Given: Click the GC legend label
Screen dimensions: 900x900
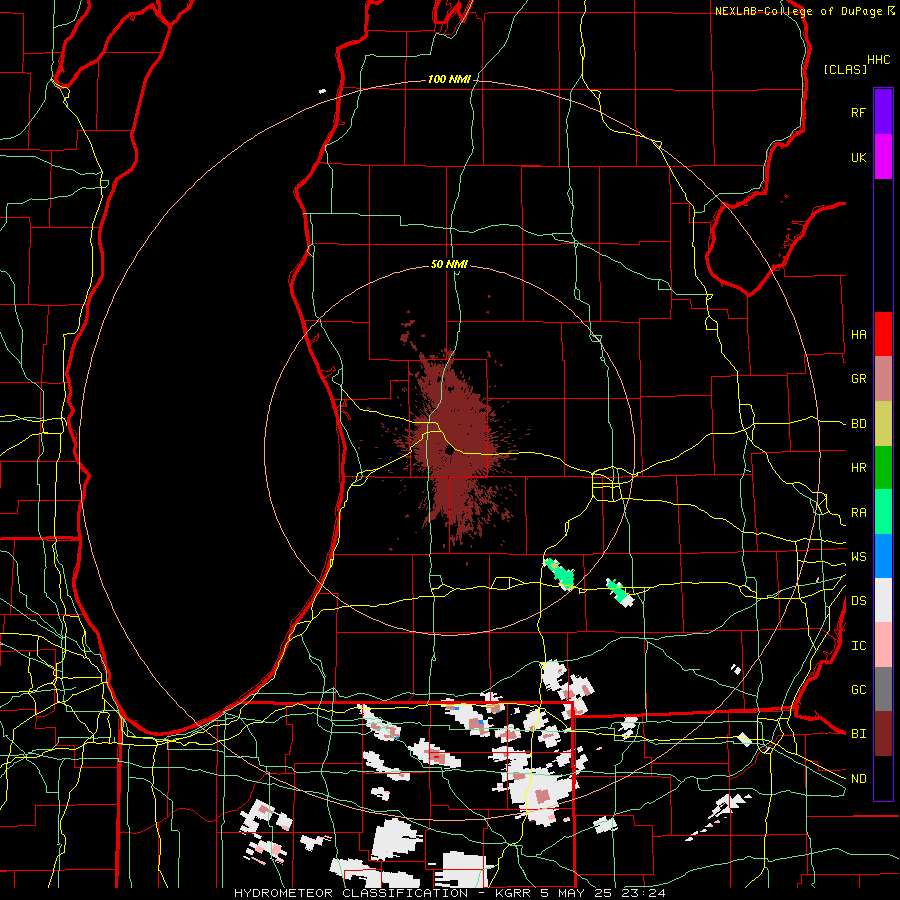Looking at the screenshot, I should click(x=858, y=689).
